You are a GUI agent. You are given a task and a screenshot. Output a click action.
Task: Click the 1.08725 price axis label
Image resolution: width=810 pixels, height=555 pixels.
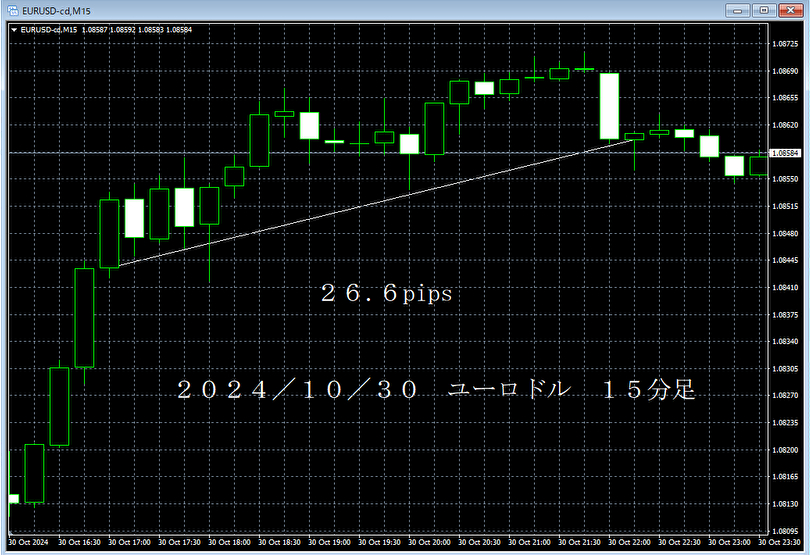pyautogui.click(x=785, y=44)
